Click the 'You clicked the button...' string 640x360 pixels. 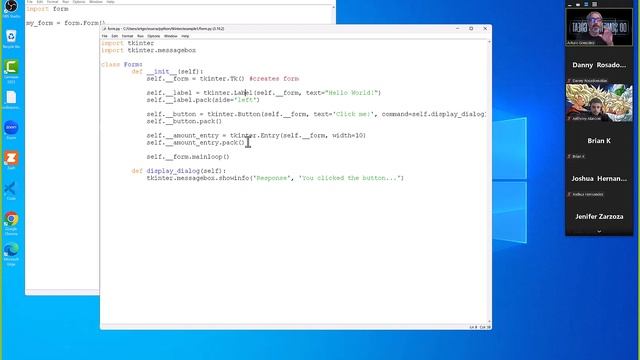click(x=349, y=178)
